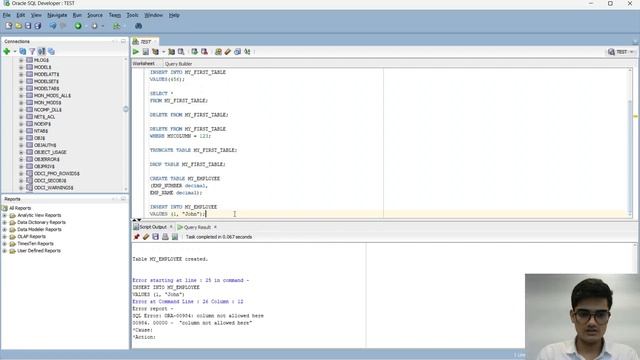Image resolution: width=640 pixels, height=360 pixels.
Task: Select All Reports in Reports panel
Action: 20,208
